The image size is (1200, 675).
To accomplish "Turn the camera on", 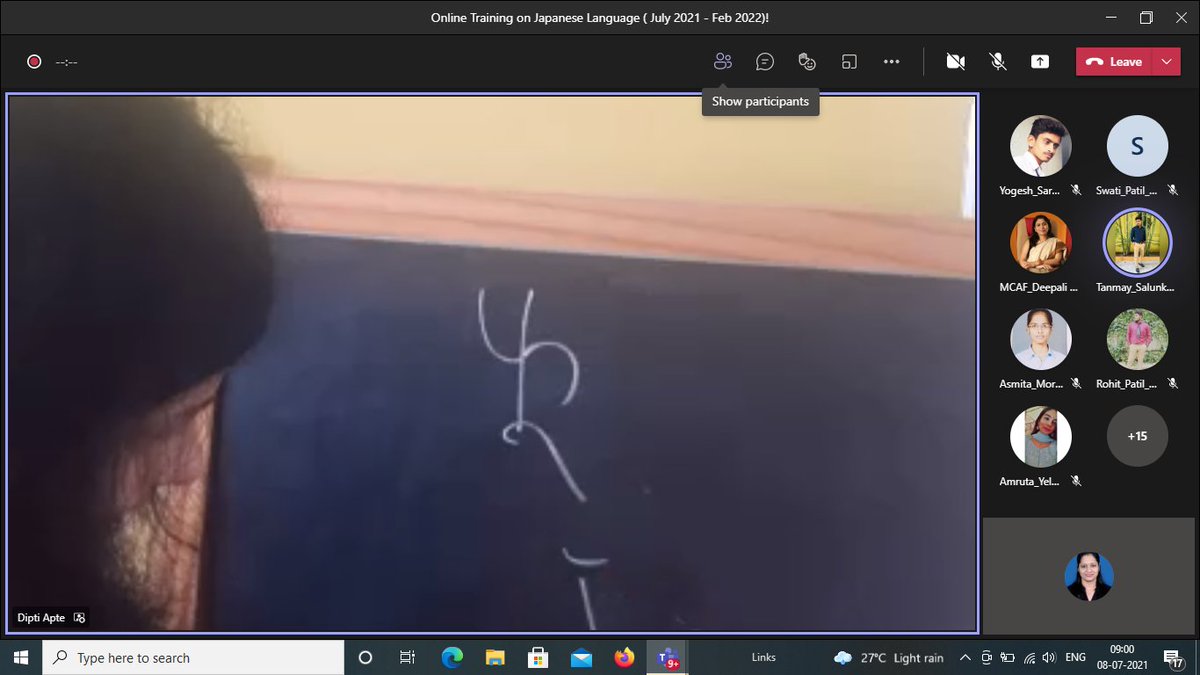I will pos(955,61).
